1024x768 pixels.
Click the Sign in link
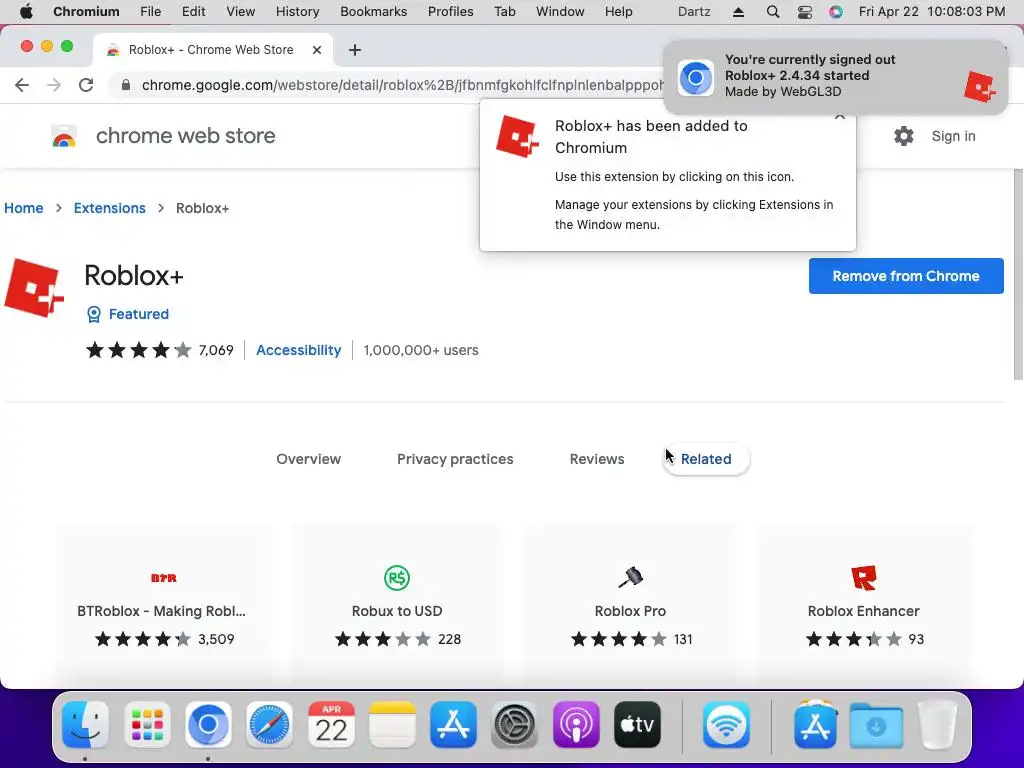click(953, 136)
